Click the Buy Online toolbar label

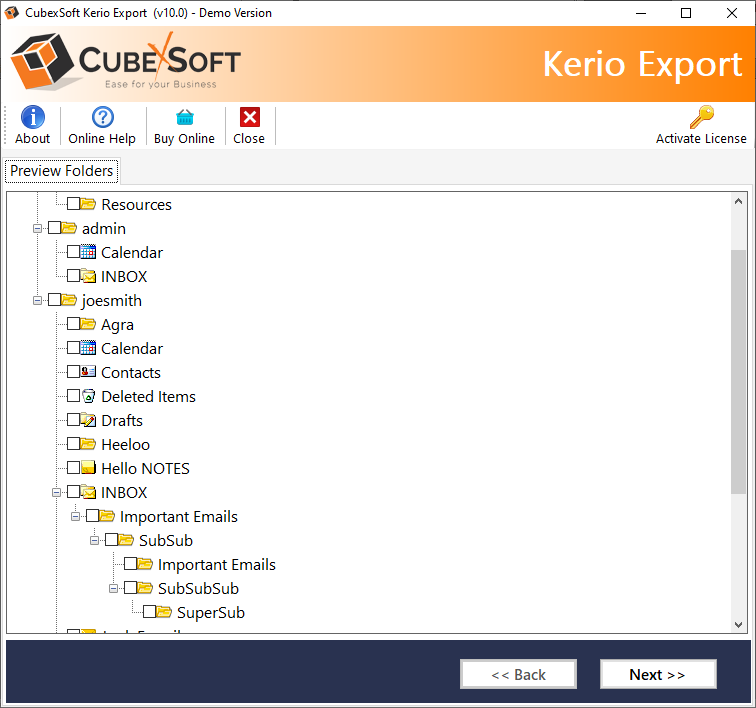tap(185, 138)
